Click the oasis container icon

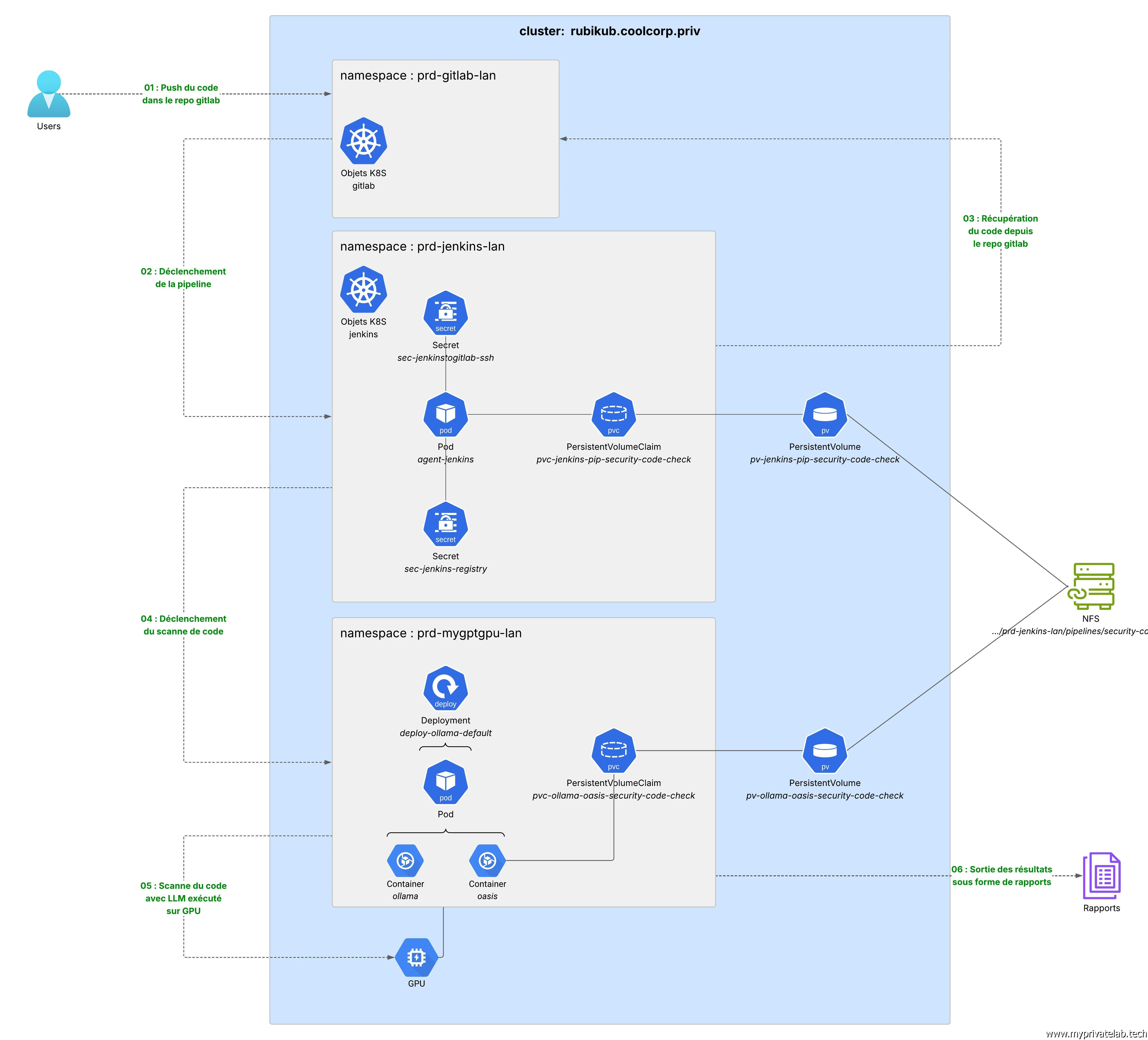(x=487, y=861)
